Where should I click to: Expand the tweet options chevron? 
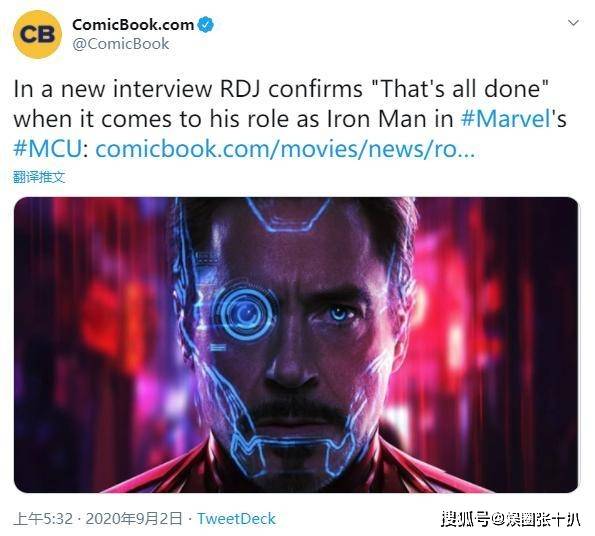tap(573, 23)
